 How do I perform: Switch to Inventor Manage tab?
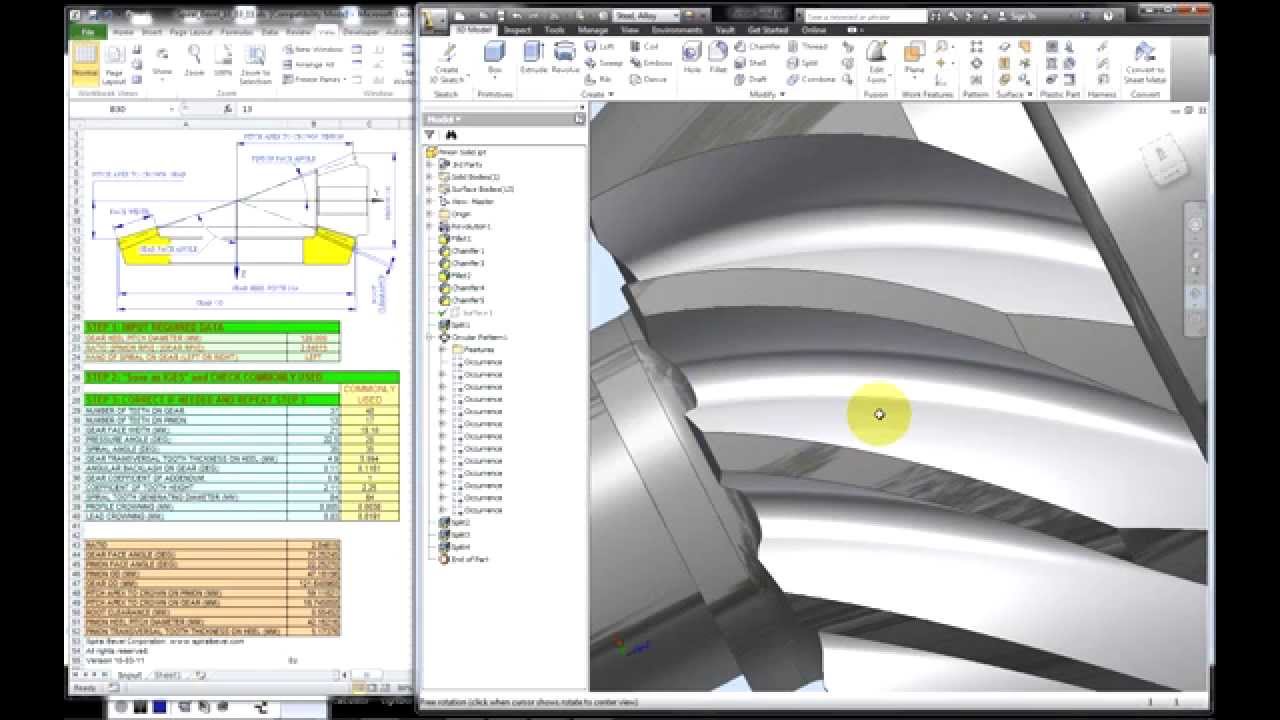pos(593,30)
